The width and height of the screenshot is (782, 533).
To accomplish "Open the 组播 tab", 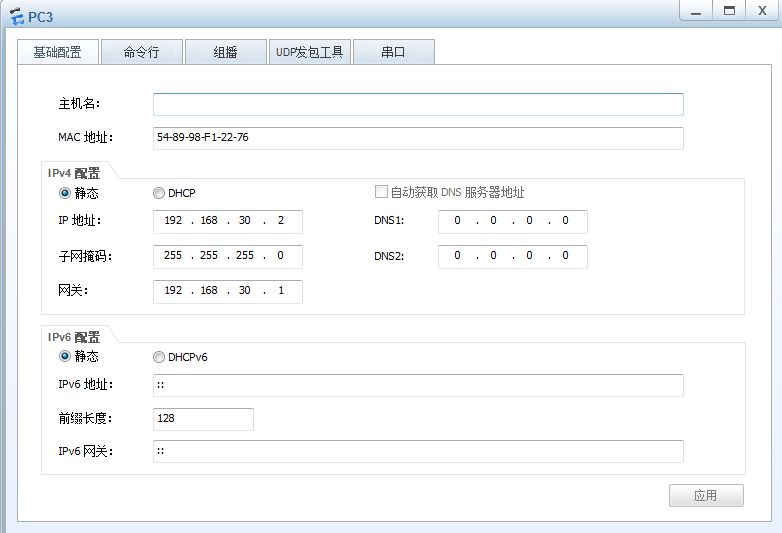I will tap(225, 52).
